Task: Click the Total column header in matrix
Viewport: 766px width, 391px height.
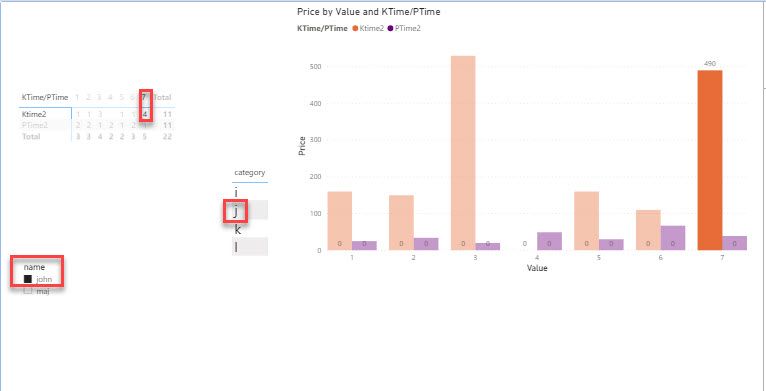Action: [x=162, y=97]
